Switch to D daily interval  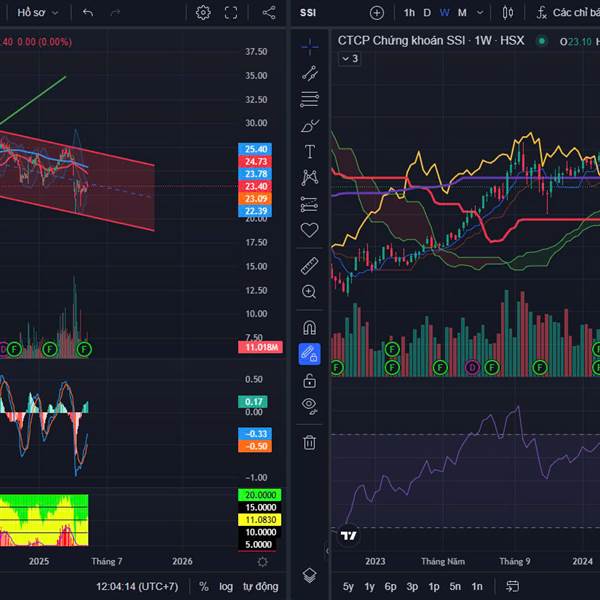(x=427, y=13)
